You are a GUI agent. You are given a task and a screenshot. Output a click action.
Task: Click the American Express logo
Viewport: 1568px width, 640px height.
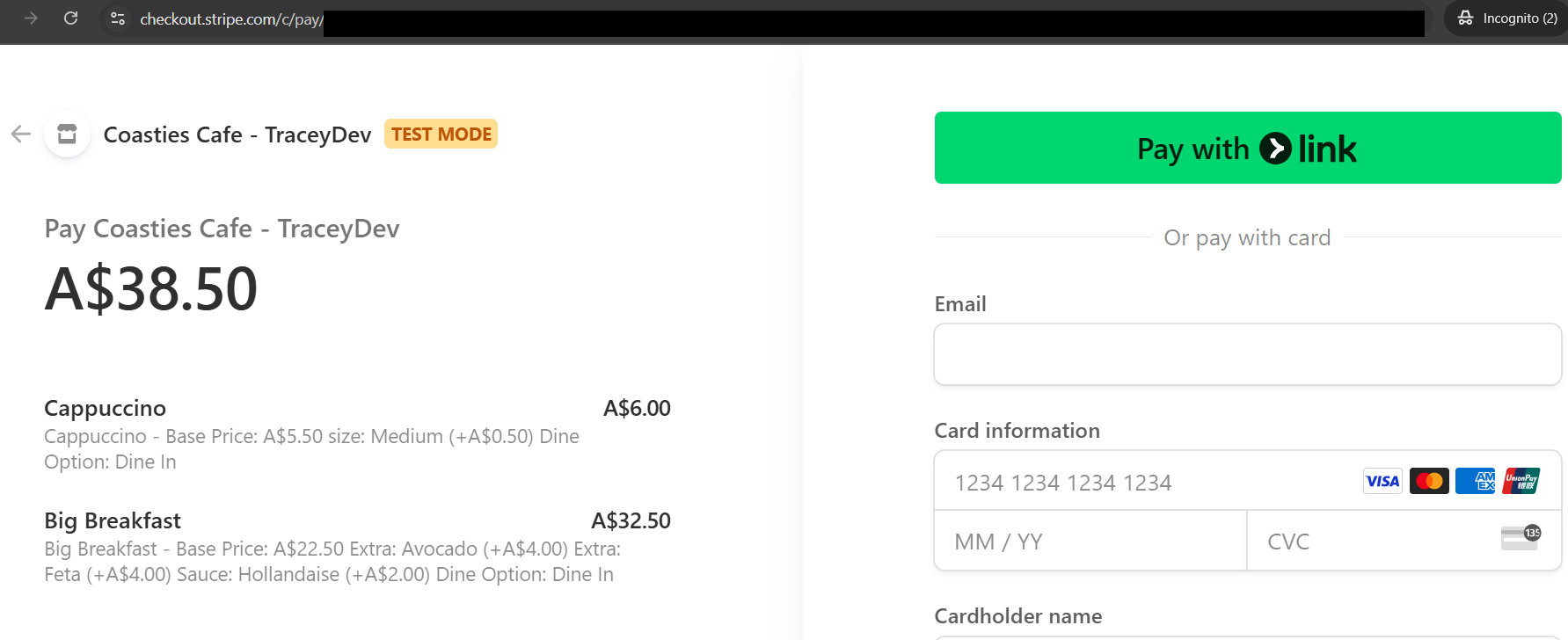[1475, 481]
